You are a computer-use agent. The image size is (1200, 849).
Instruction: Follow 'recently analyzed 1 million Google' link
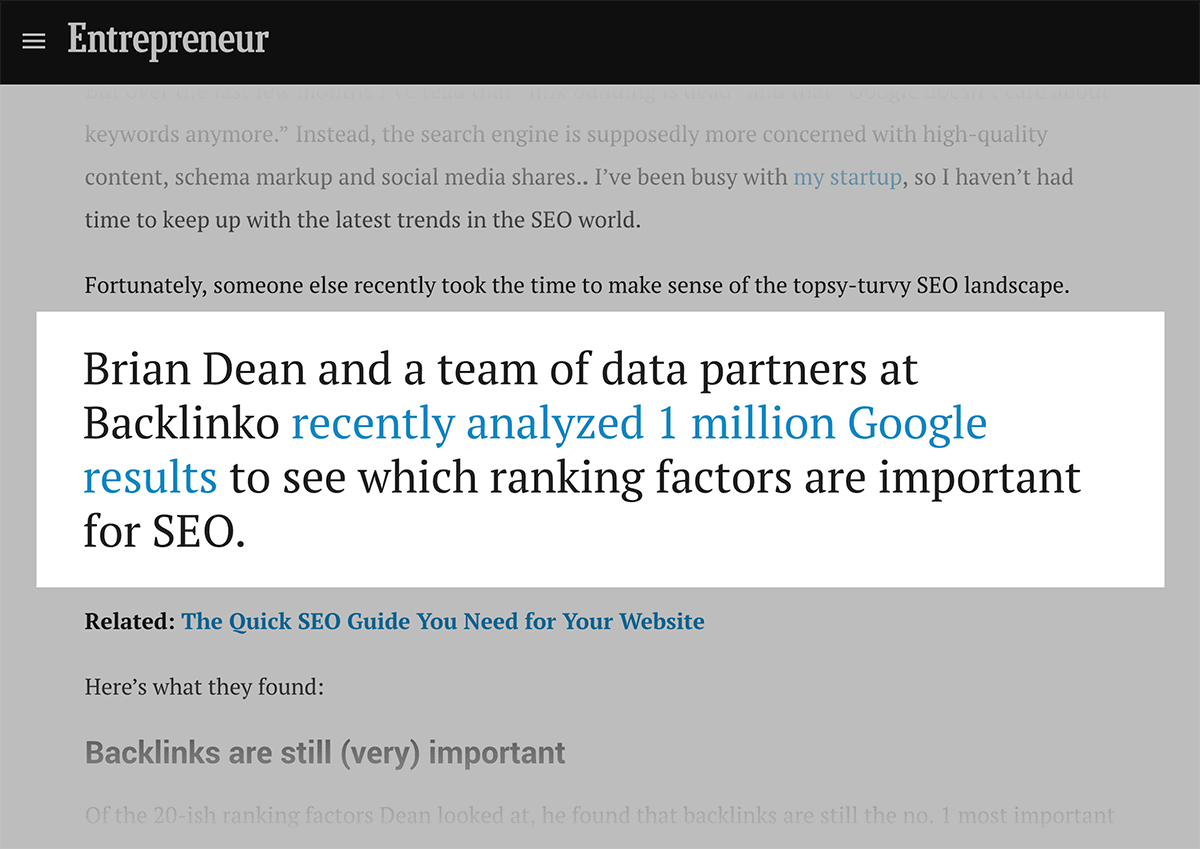639,424
